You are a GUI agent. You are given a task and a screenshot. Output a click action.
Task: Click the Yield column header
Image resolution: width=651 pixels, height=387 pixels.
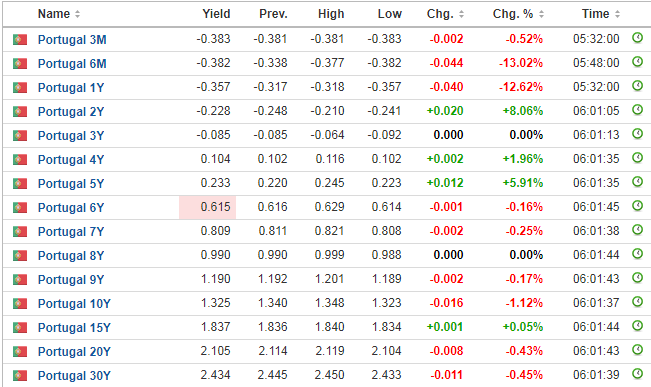216,14
